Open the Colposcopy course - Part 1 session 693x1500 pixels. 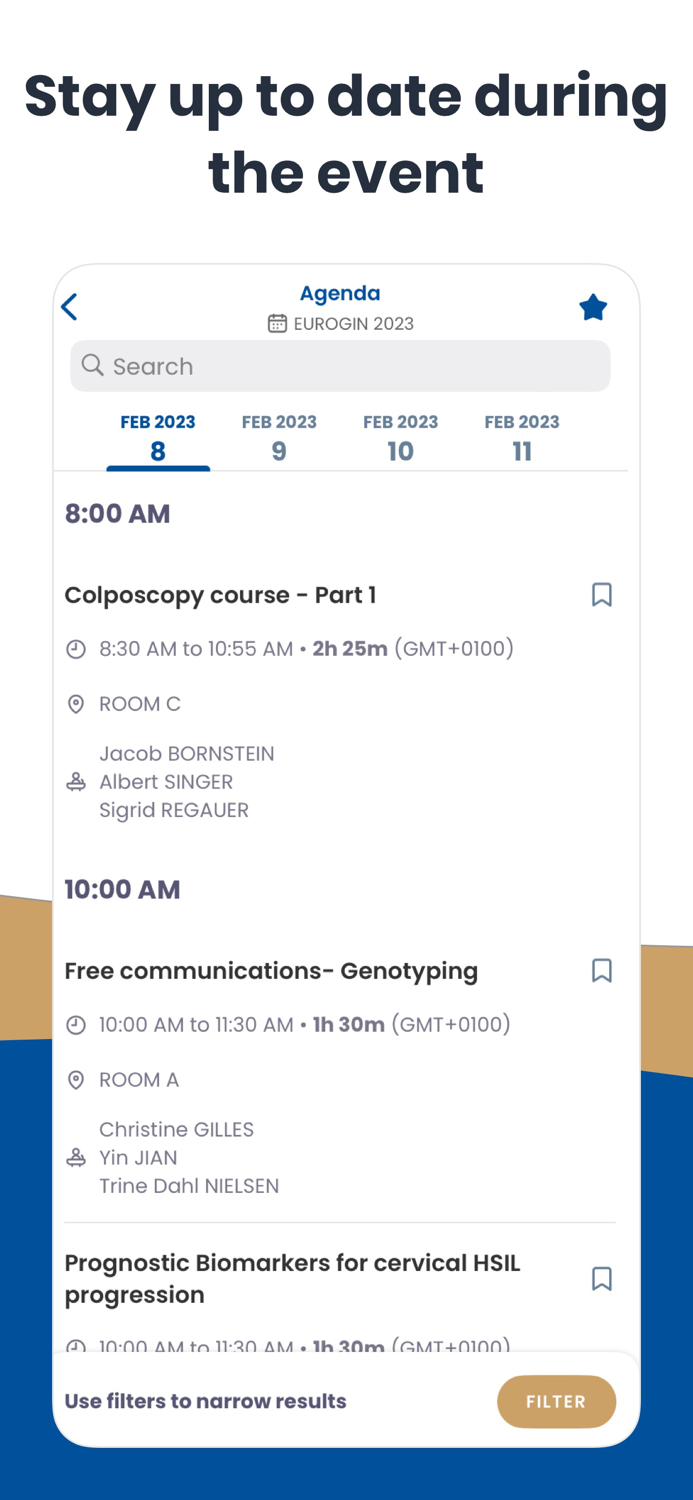point(220,594)
